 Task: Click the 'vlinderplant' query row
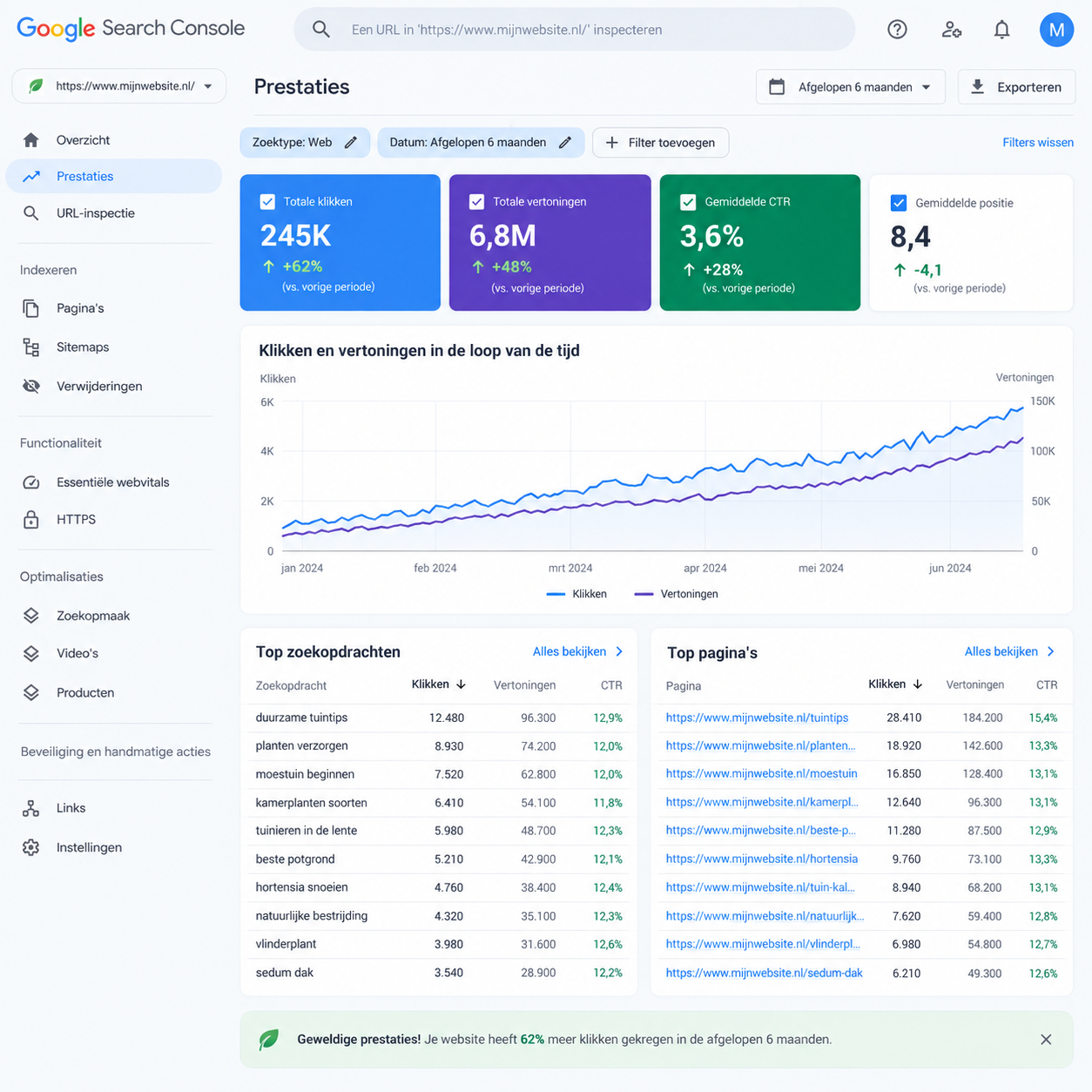pos(439,944)
